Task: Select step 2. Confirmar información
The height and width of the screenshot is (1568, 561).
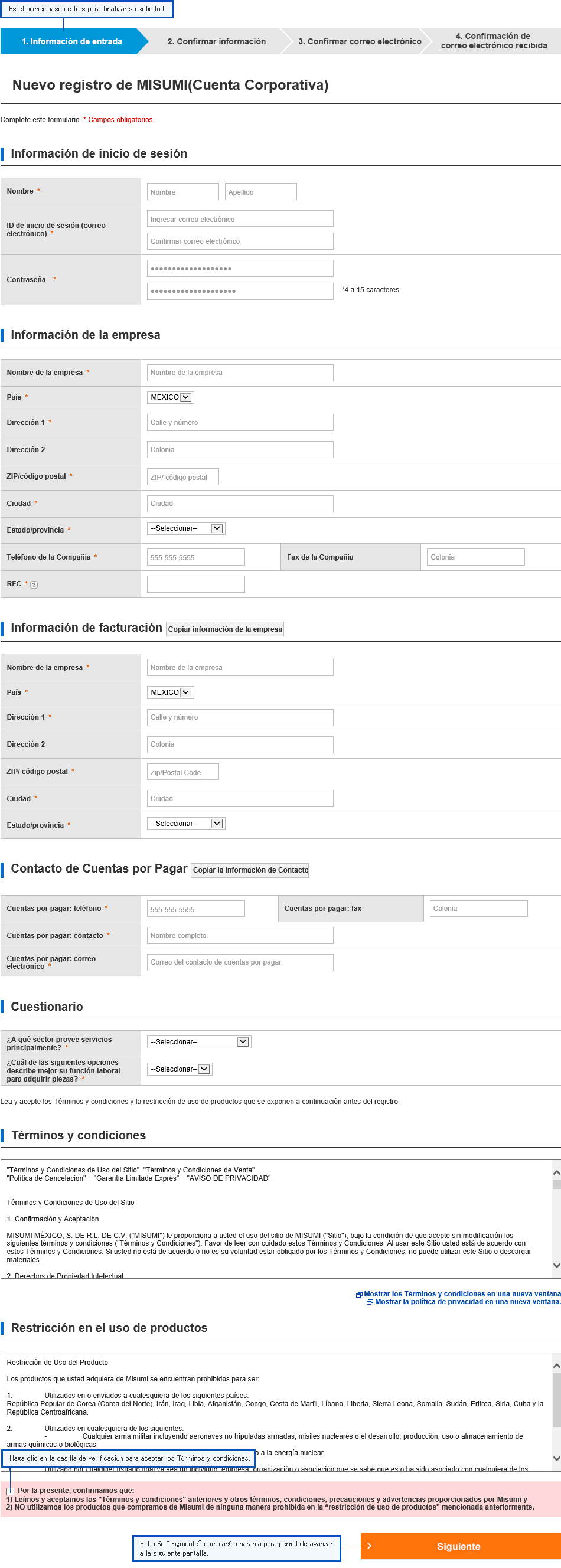Action: (216, 41)
